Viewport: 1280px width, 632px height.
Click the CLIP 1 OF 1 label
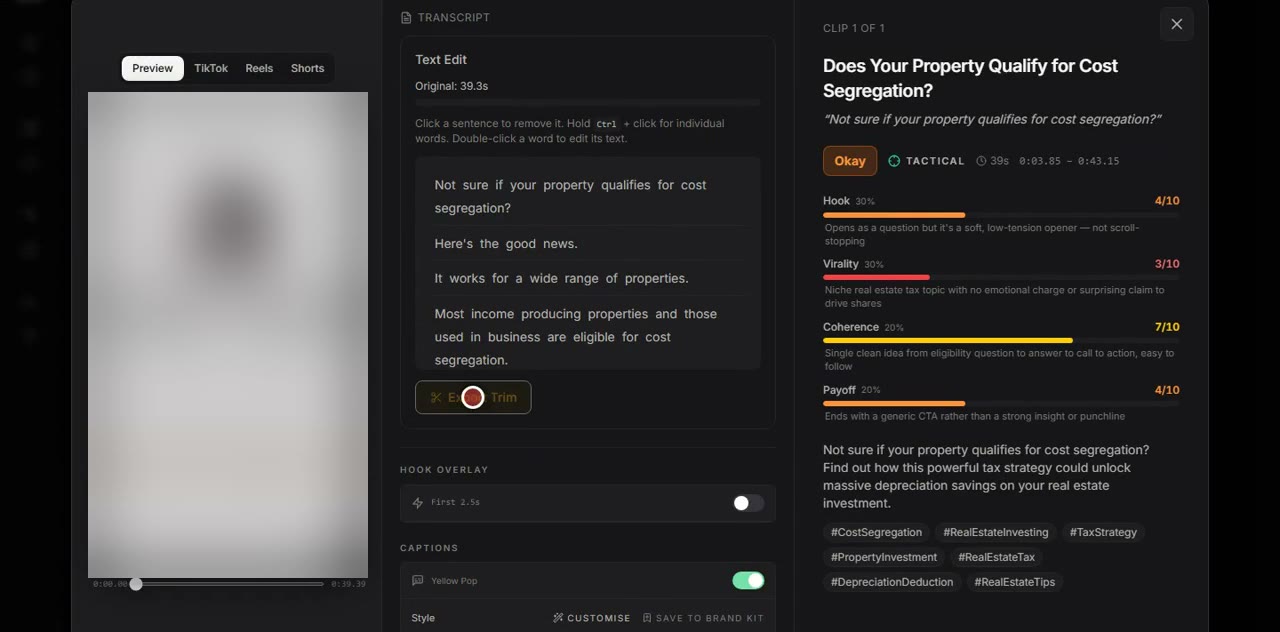[854, 28]
